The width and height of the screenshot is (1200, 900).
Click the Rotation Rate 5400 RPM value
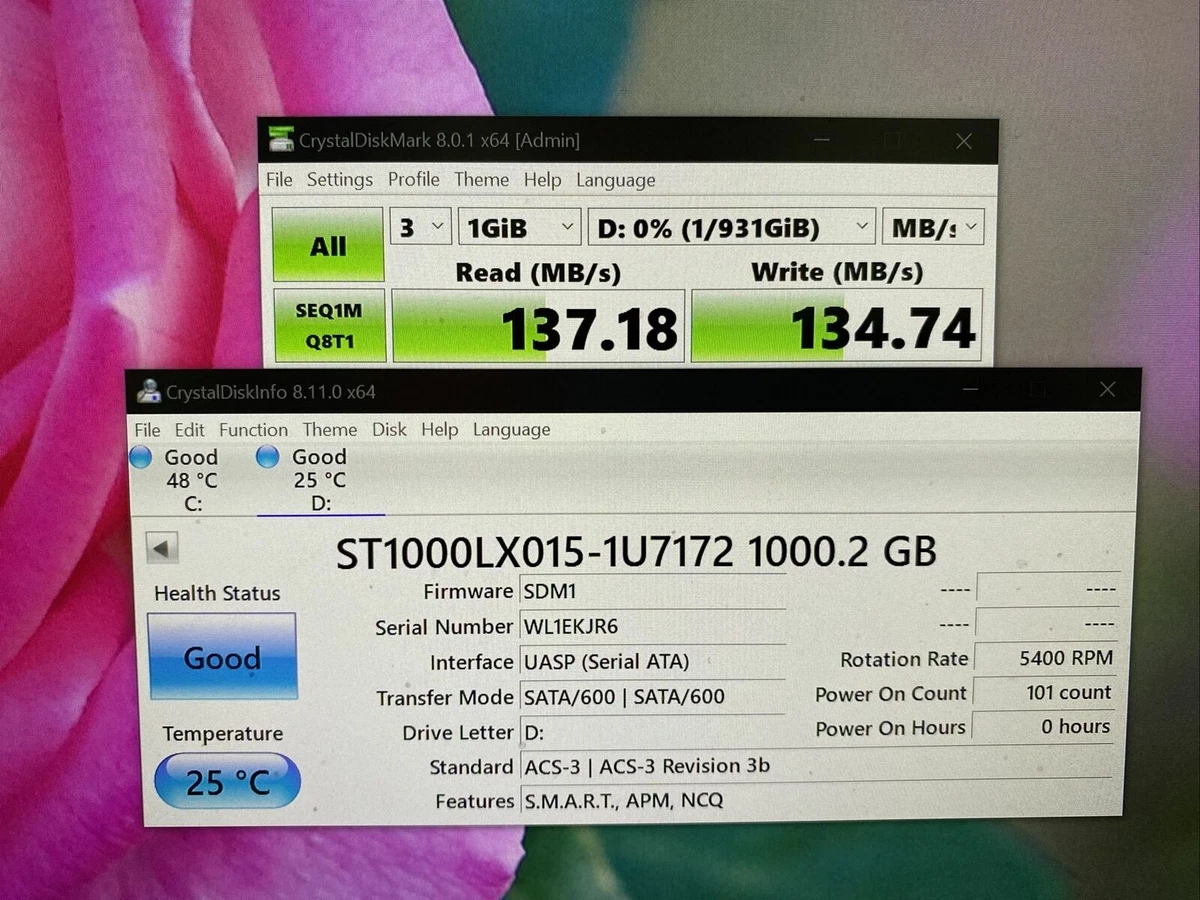1045,658
